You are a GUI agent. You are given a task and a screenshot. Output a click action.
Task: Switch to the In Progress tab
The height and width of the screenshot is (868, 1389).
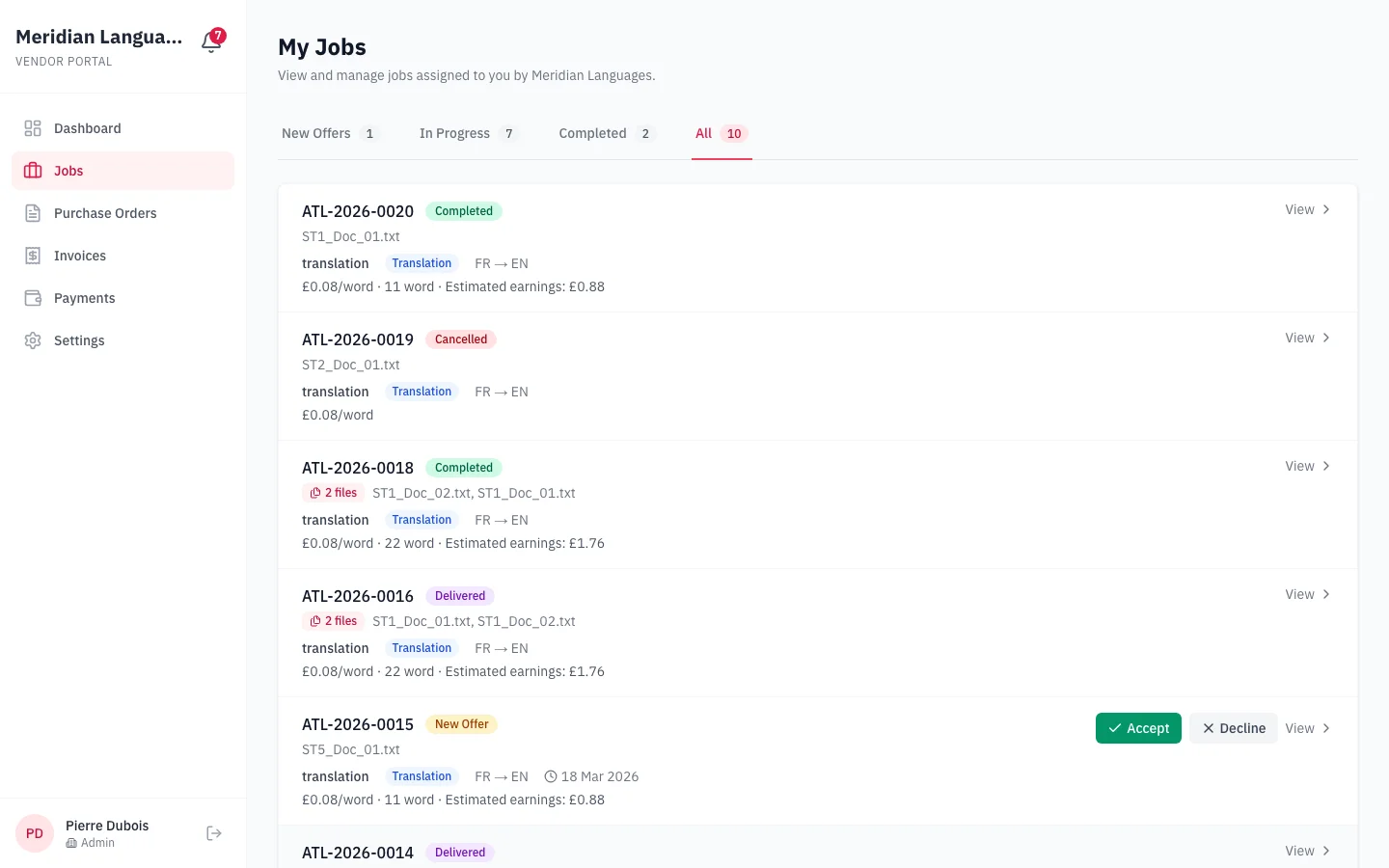pyautogui.click(x=468, y=134)
